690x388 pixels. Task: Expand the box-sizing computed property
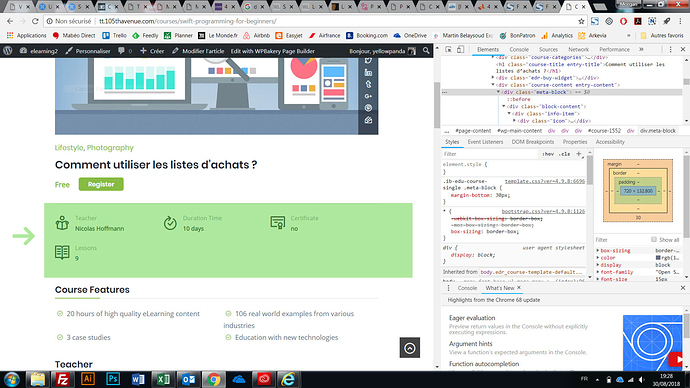coord(598,251)
